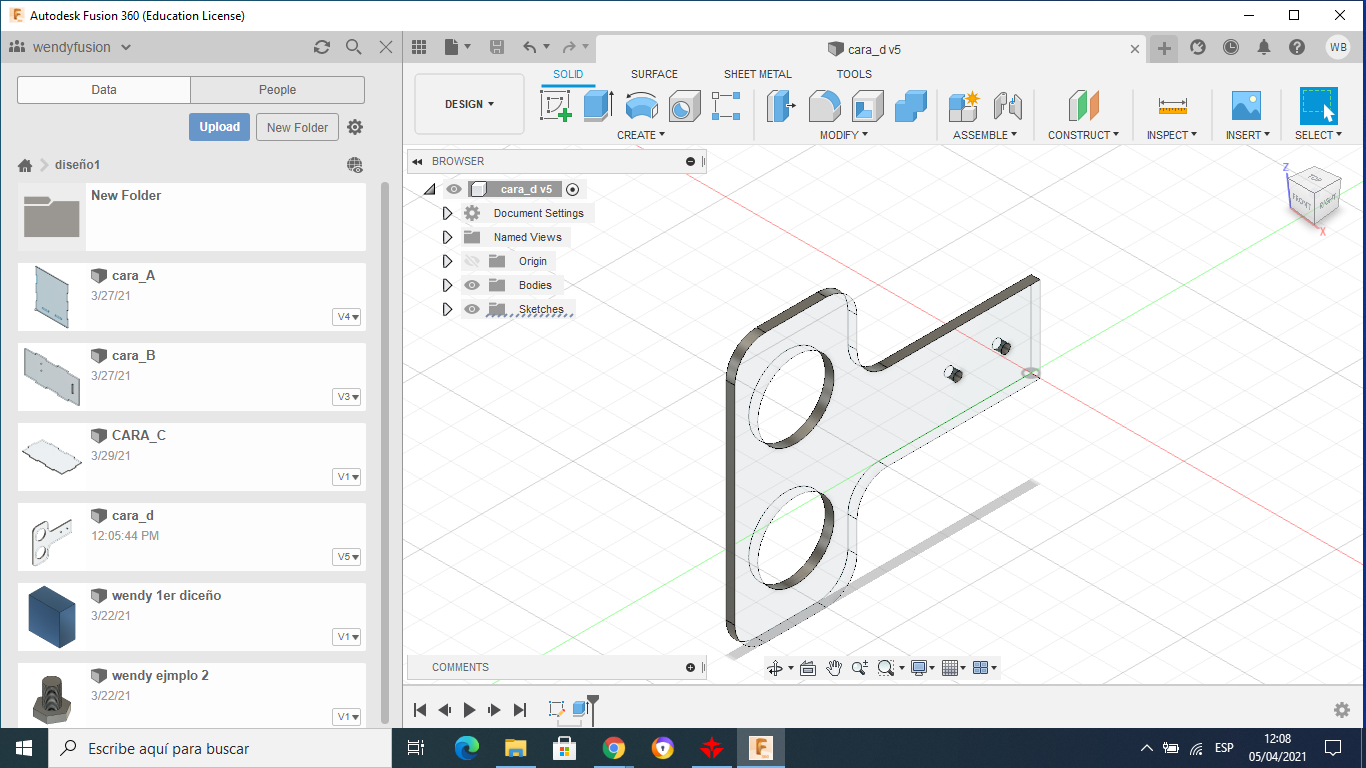Close the cara_d v5 document tab
The height and width of the screenshot is (768, 1366).
coord(1135,49)
